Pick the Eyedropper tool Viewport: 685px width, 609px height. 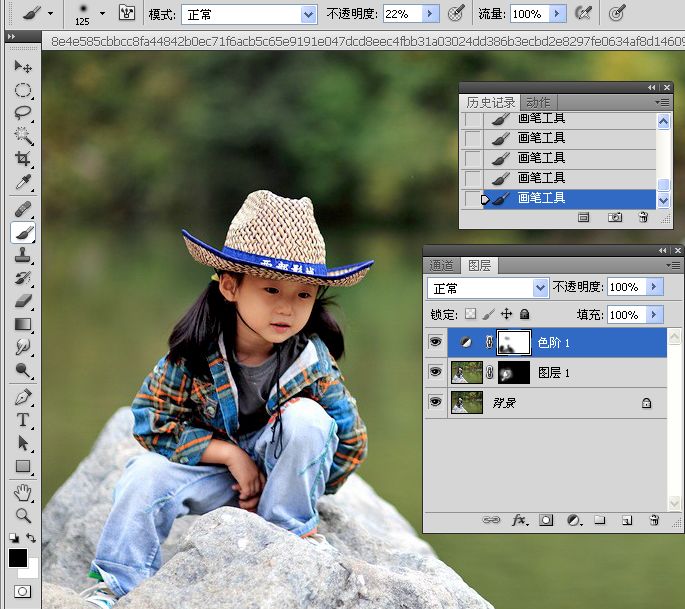pyautogui.click(x=23, y=182)
